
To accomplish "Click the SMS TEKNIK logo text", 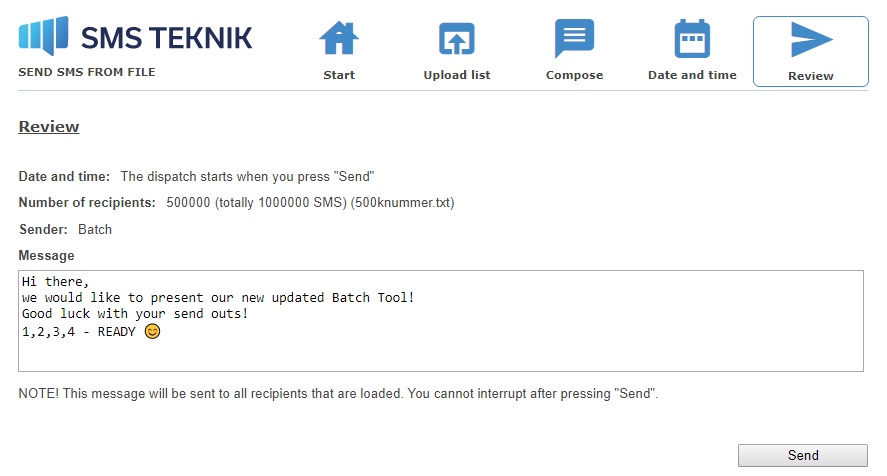I will pyautogui.click(x=167, y=38).
